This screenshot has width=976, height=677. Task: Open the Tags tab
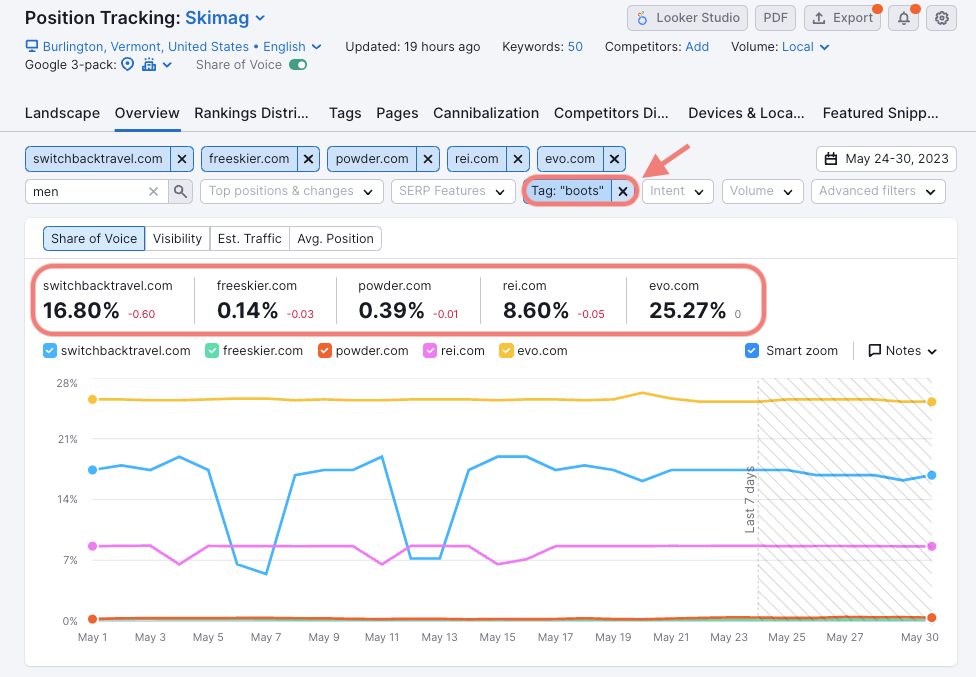click(345, 113)
